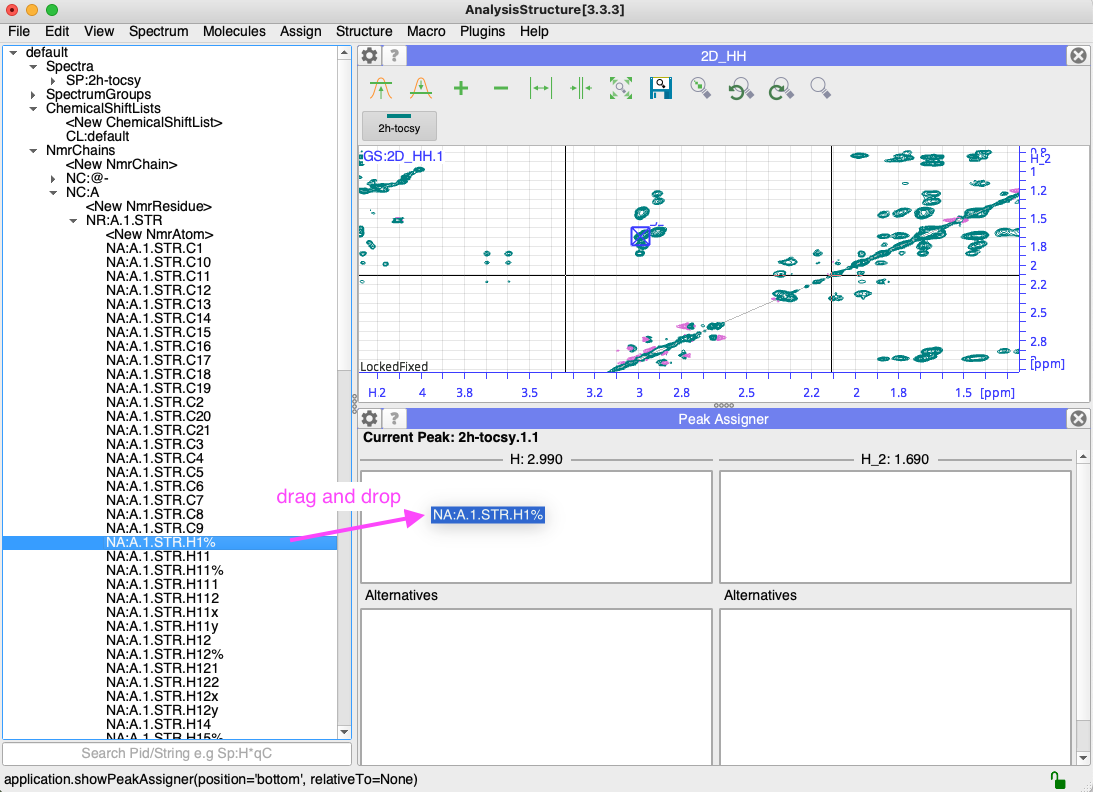Select NA:A.1.STR.C21 atom
This screenshot has height=792, width=1093.
pyautogui.click(x=158, y=429)
